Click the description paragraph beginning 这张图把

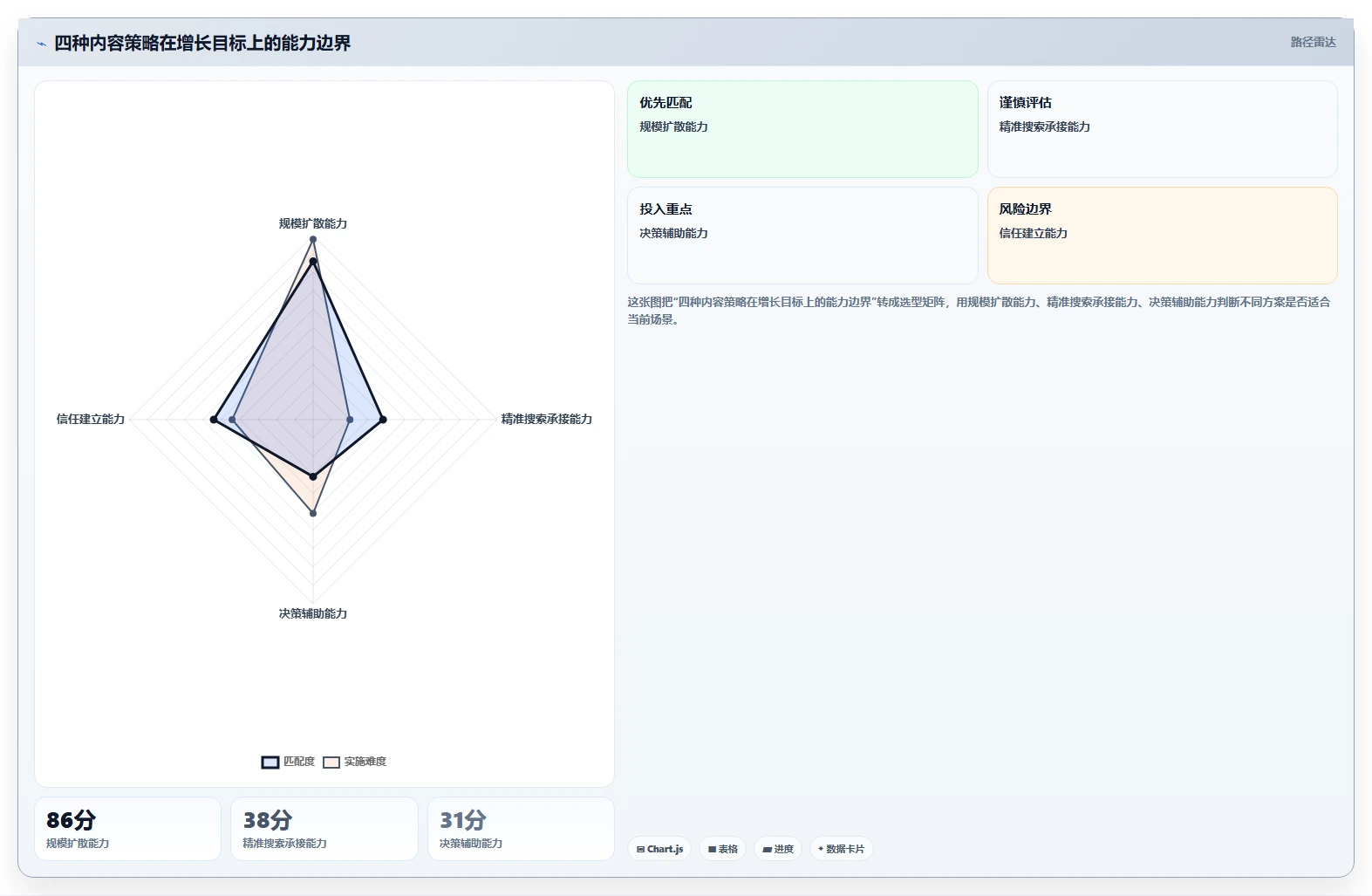(979, 311)
